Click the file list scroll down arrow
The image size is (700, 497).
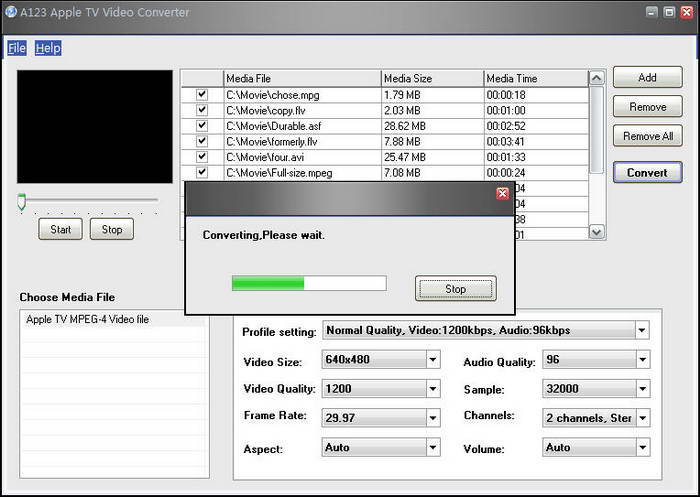(596, 232)
